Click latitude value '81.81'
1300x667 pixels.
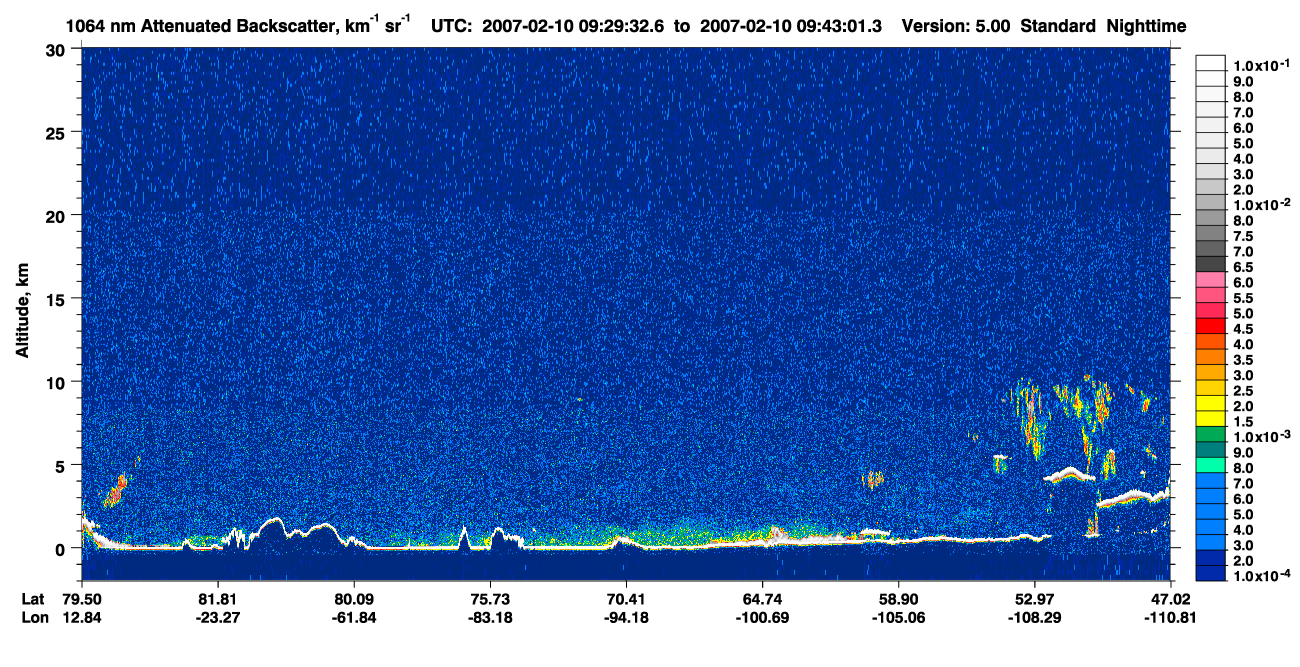tap(217, 598)
